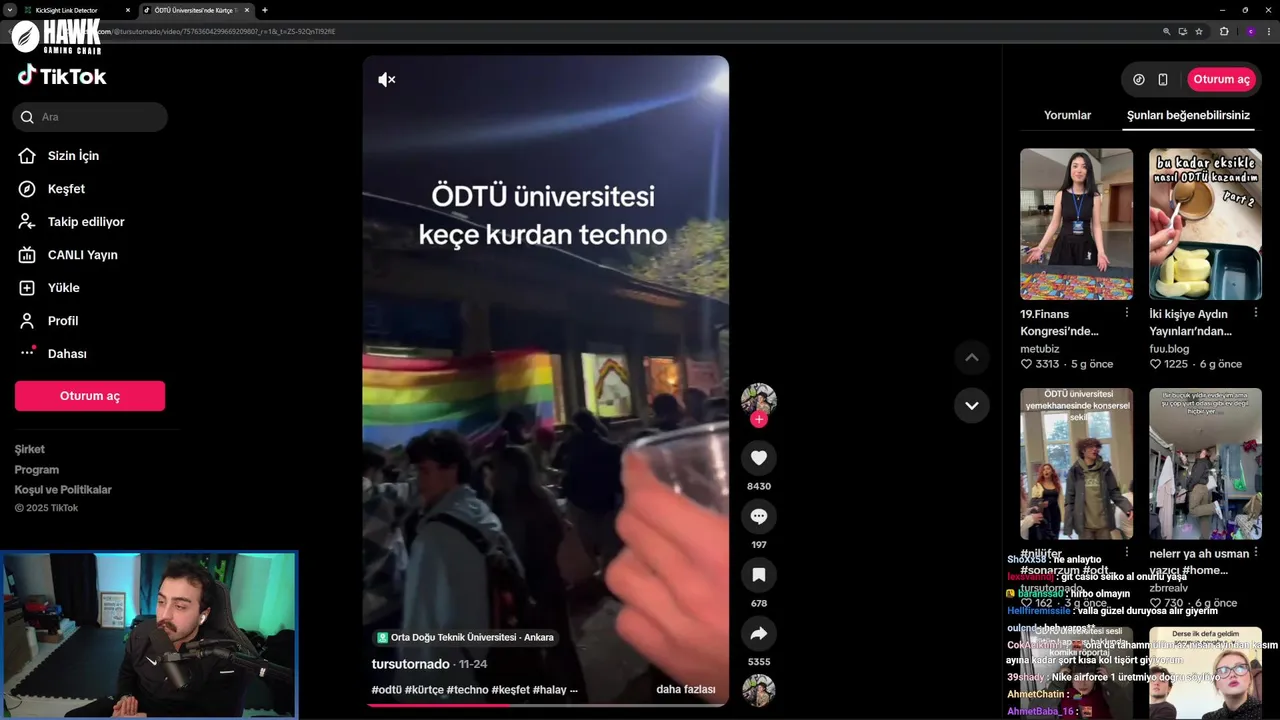
Task: Click the Oturum aç button in sidebar
Action: [x=90, y=396]
